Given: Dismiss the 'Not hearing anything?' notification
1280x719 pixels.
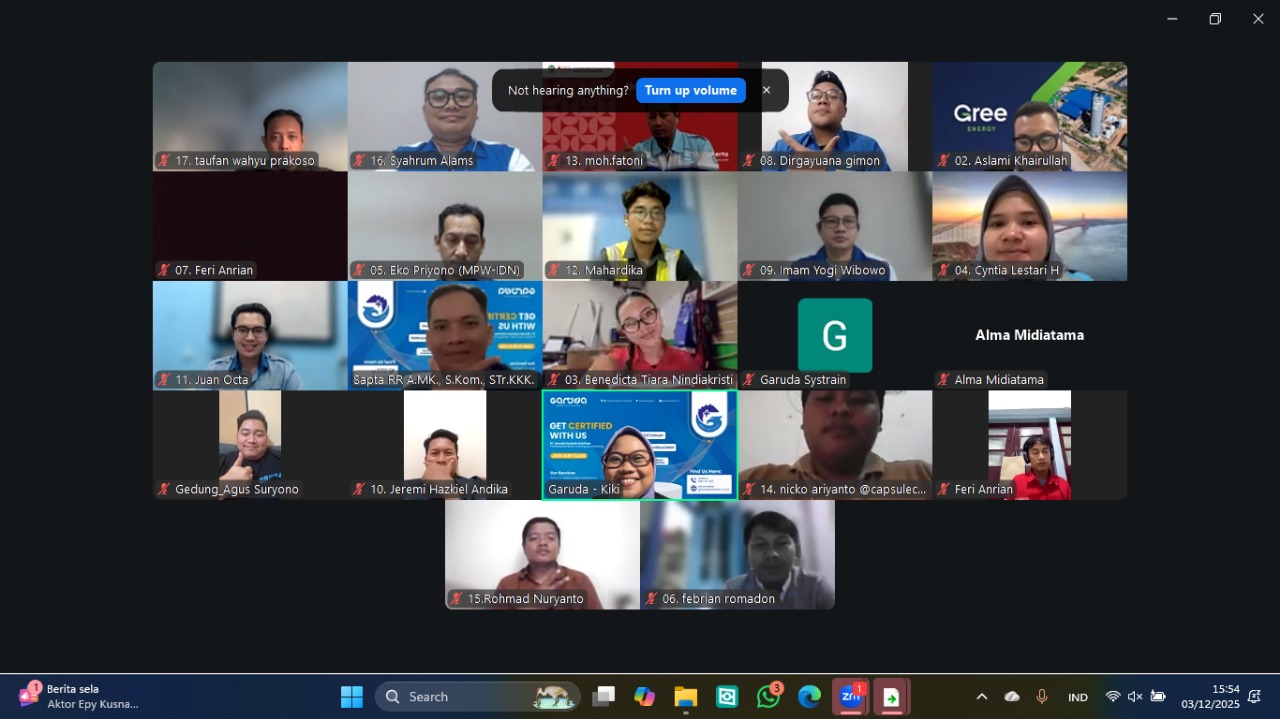Looking at the screenshot, I should pos(766,90).
